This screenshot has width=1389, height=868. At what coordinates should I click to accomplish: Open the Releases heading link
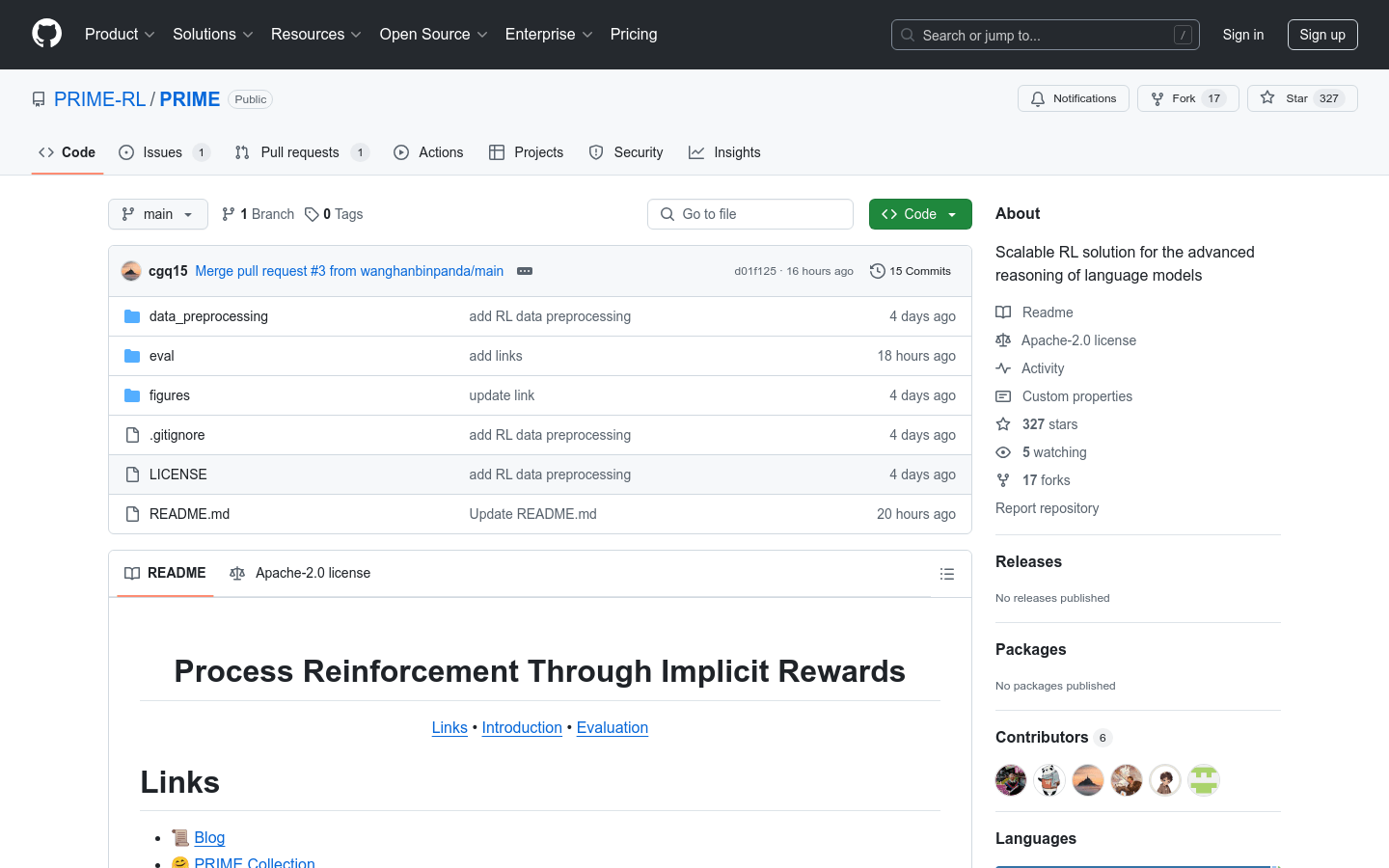click(1028, 561)
